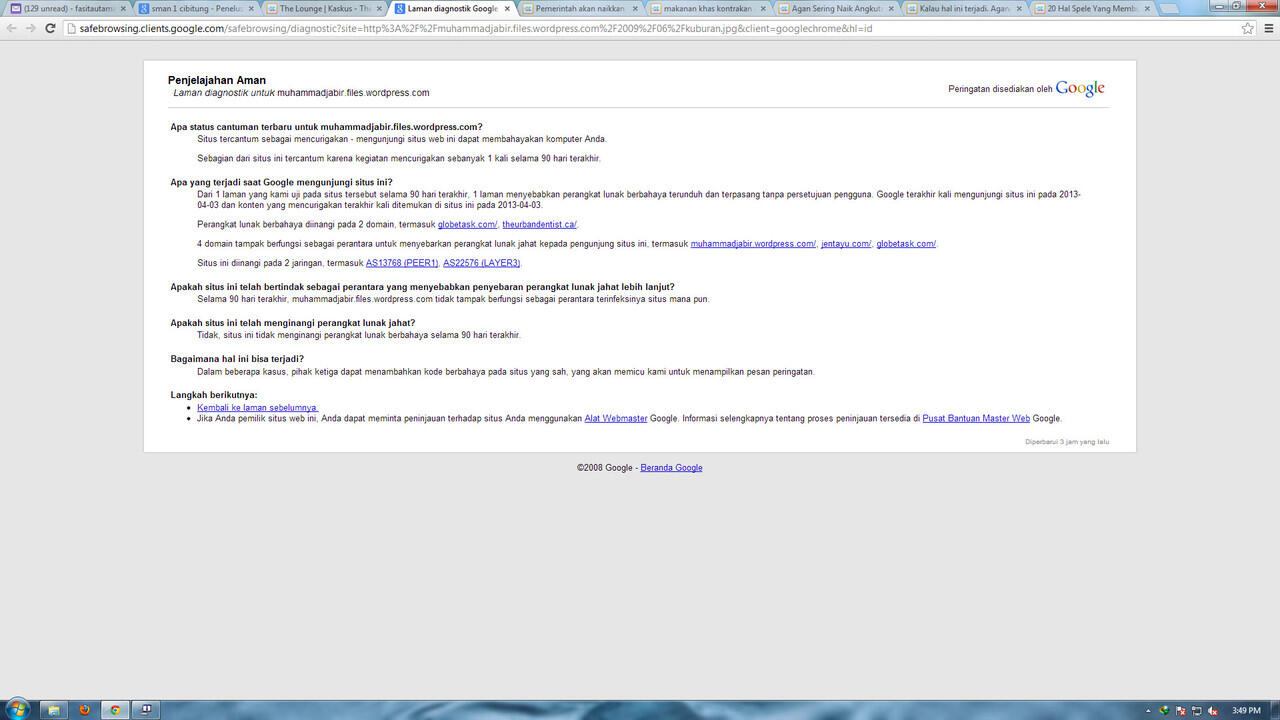
Task: Open the 'Alat Webmaster' link
Action: coord(616,418)
